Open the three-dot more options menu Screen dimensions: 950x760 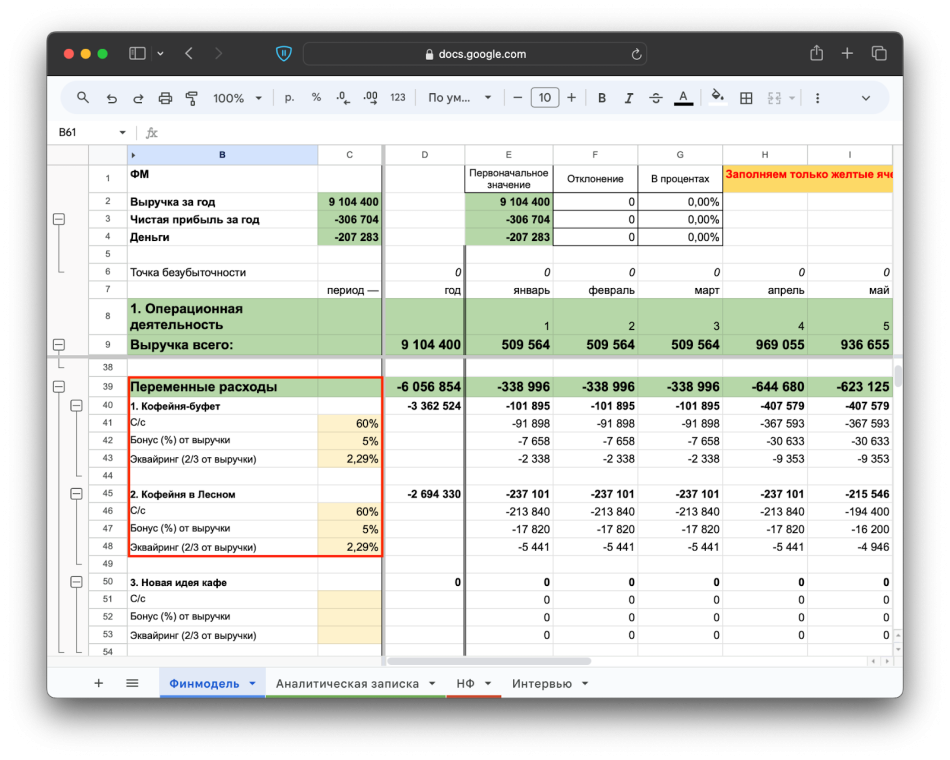817,98
